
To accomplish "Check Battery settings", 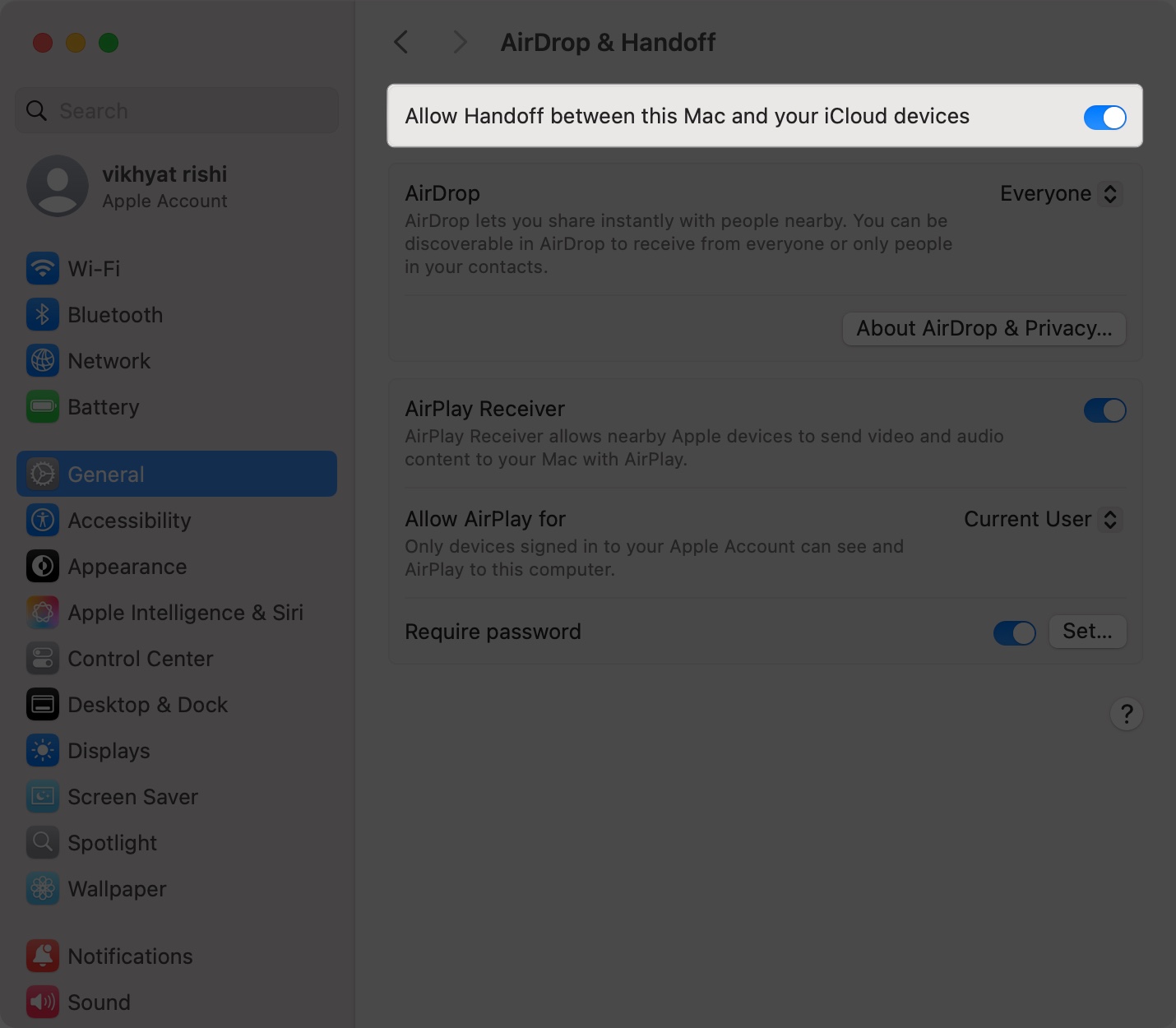I will point(104,406).
